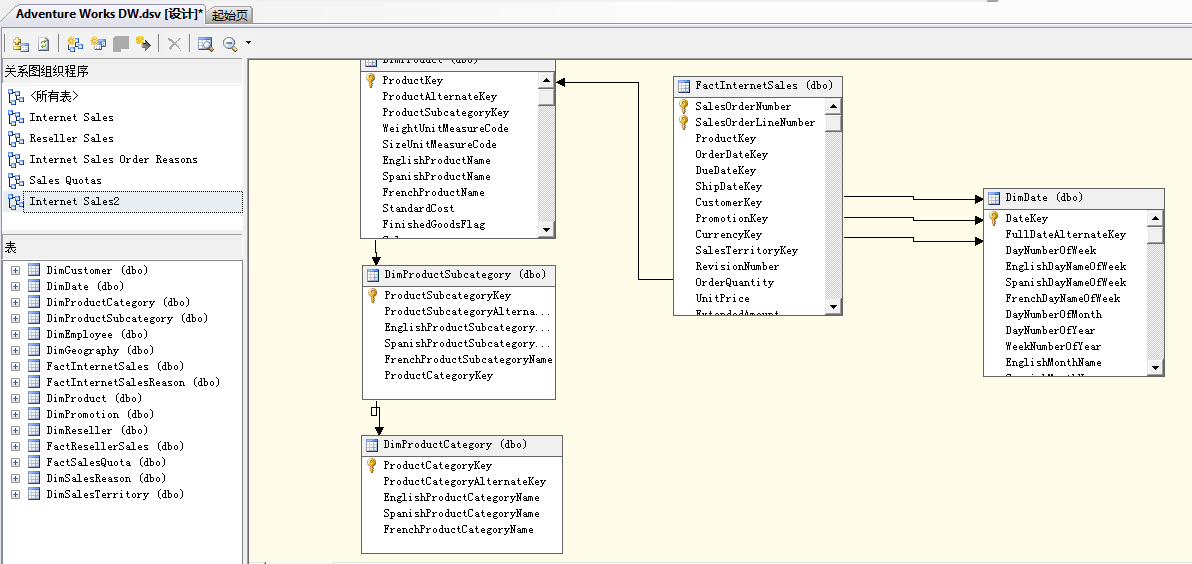
Task: Select the Reseller Sales diagram
Action: click(71, 138)
